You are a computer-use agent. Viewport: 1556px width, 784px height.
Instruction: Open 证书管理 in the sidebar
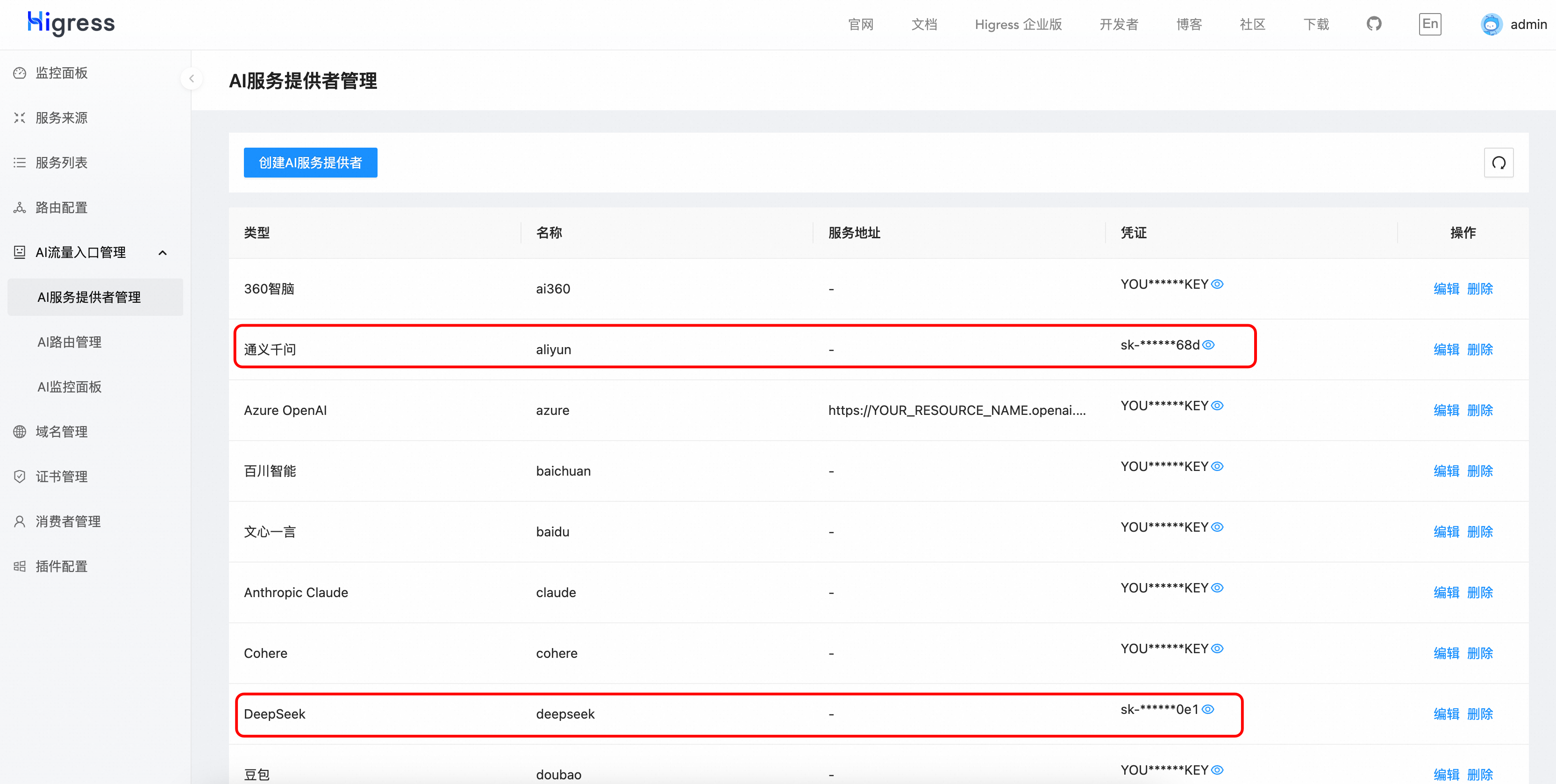pos(61,477)
